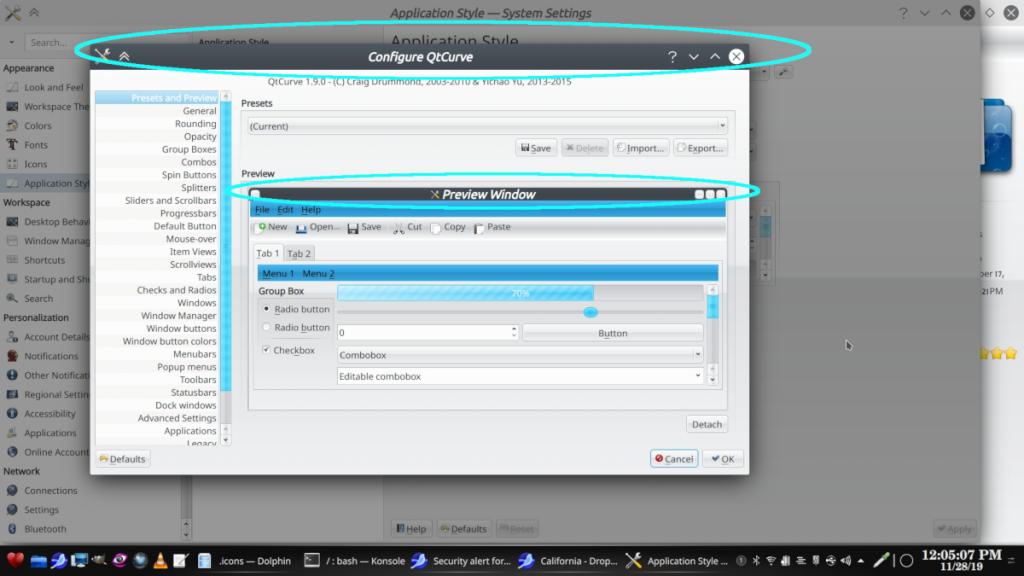Open the Editable combobox dropdown arrow

pos(698,376)
